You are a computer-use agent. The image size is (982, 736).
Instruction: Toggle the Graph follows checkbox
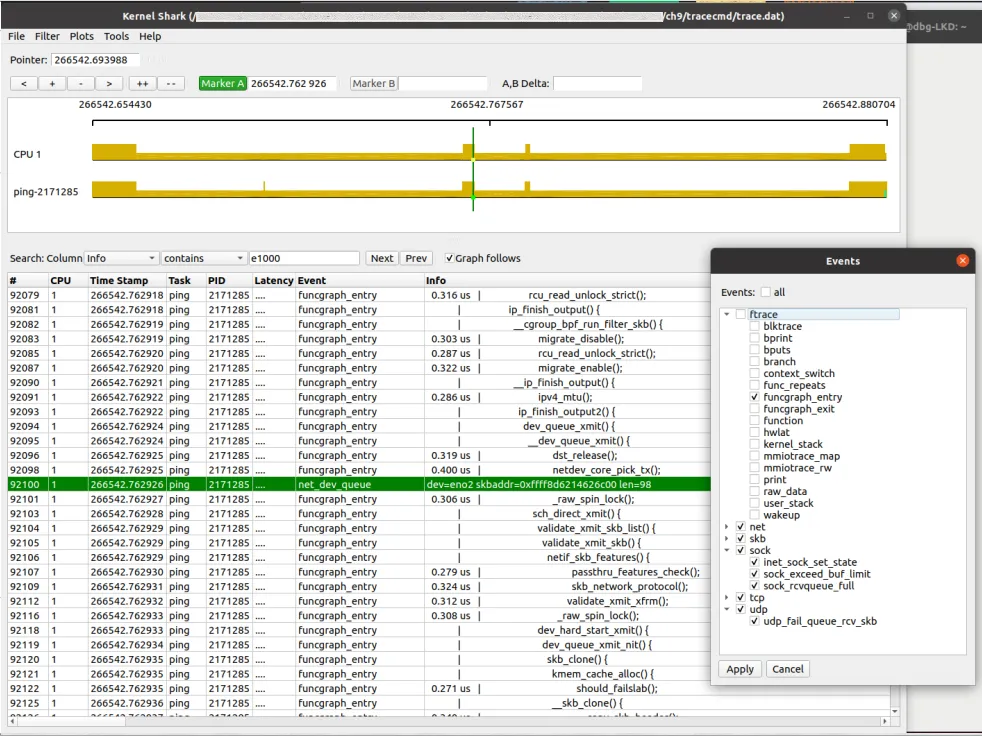point(449,258)
